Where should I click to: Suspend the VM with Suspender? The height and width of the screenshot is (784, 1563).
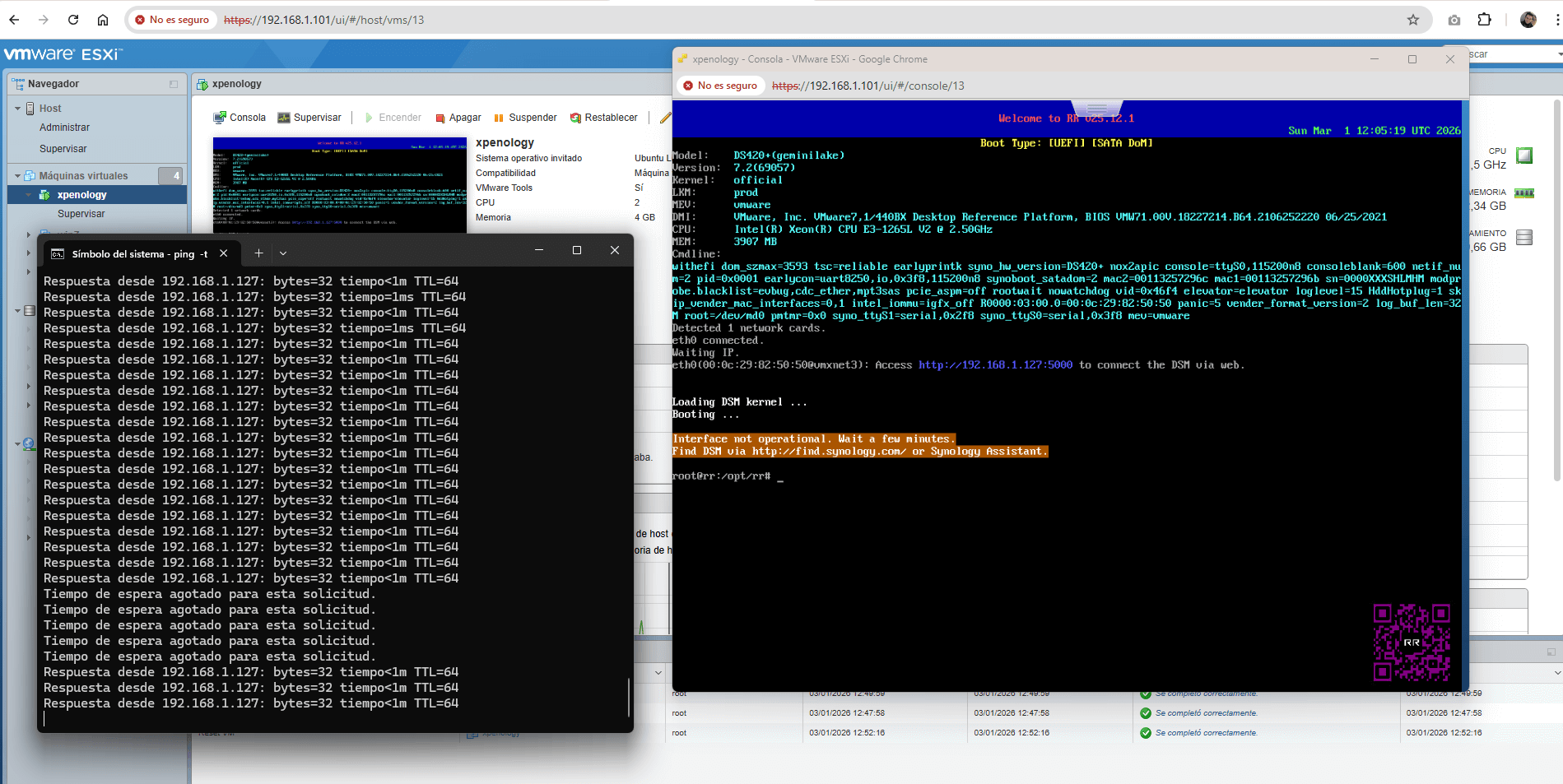[525, 118]
